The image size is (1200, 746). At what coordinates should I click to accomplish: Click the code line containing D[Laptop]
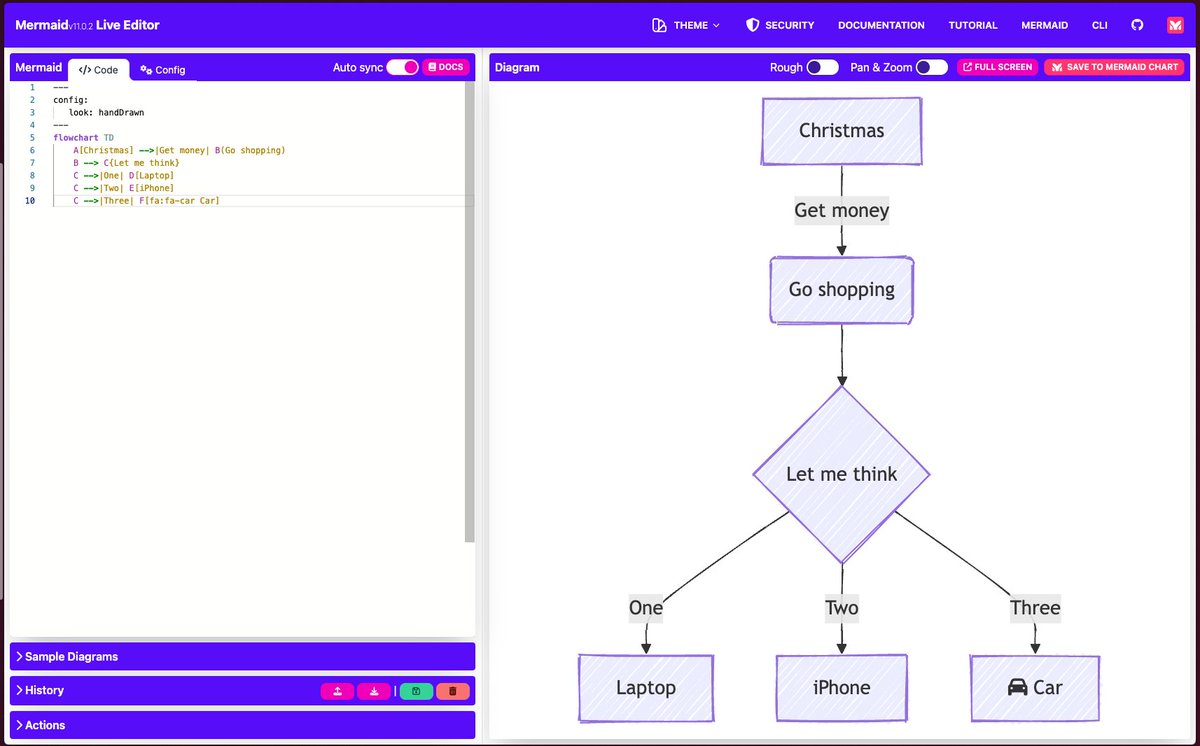coord(123,175)
